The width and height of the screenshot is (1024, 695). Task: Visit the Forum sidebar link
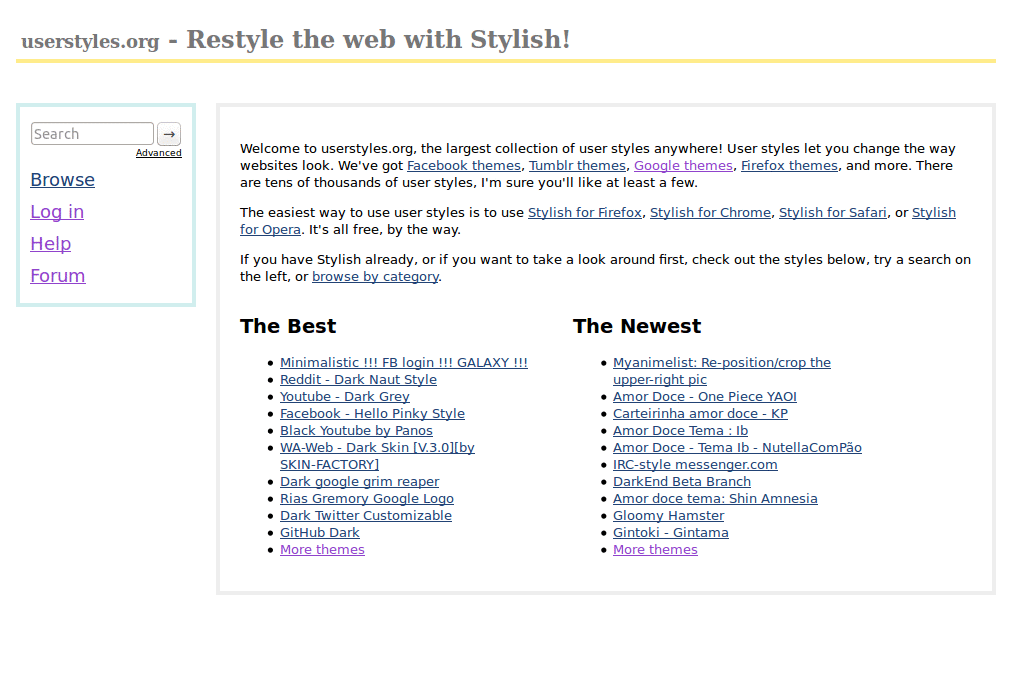point(57,276)
